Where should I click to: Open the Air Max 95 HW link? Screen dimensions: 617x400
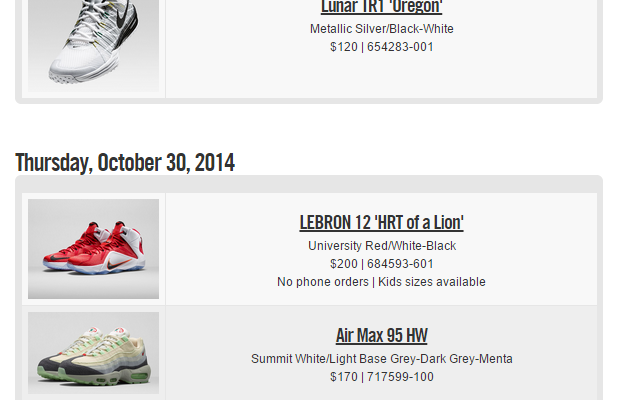(x=381, y=335)
